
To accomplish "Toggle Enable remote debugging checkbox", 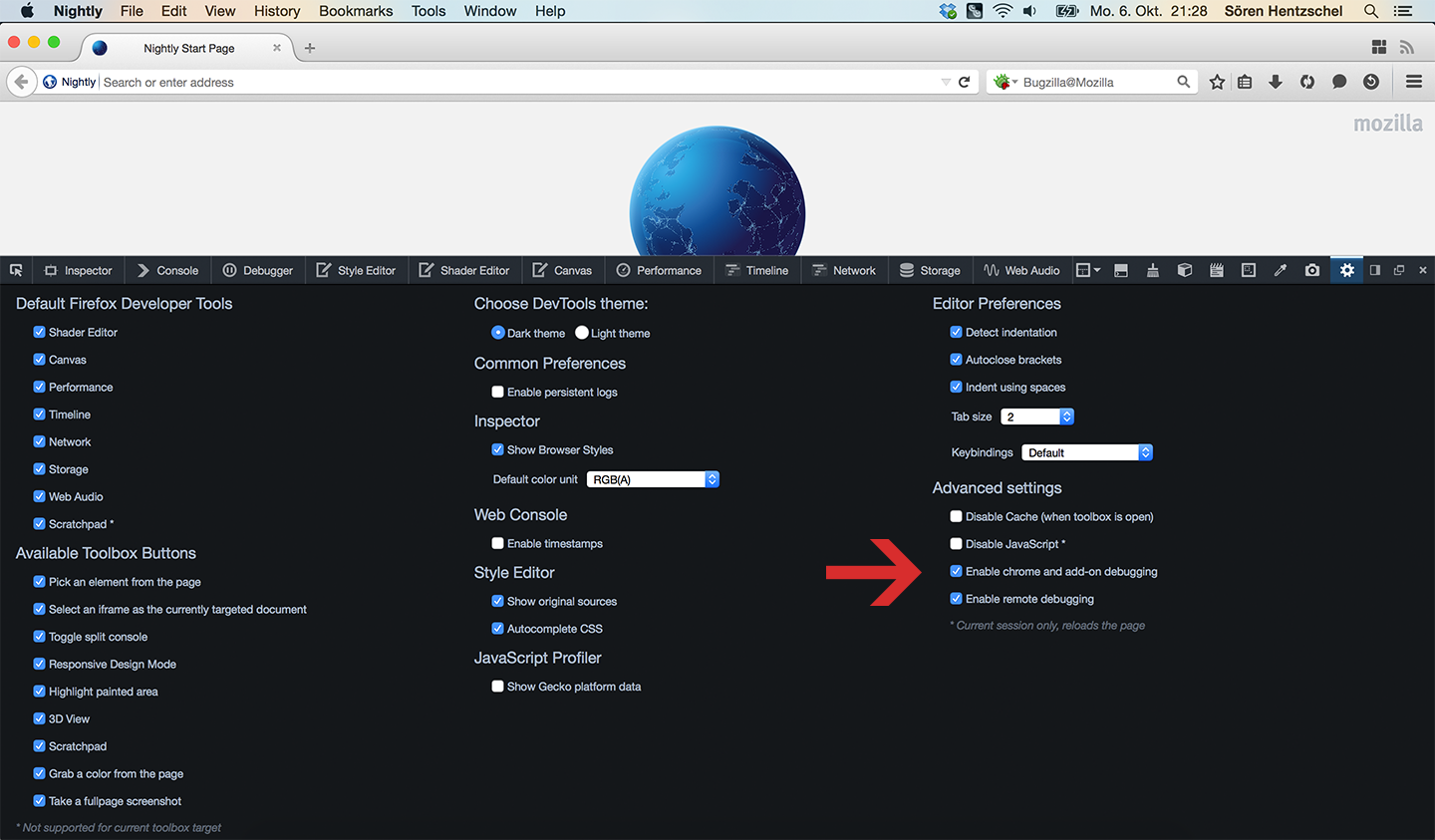I will 956,599.
